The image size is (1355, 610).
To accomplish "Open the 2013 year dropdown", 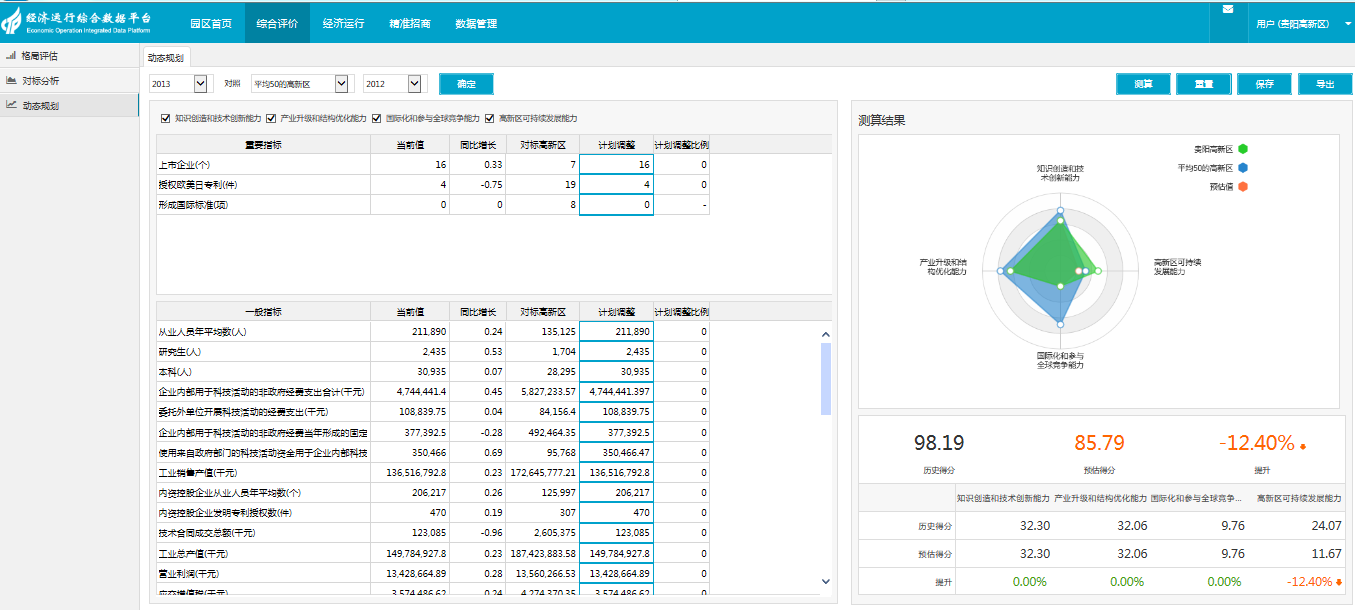I will [179, 84].
